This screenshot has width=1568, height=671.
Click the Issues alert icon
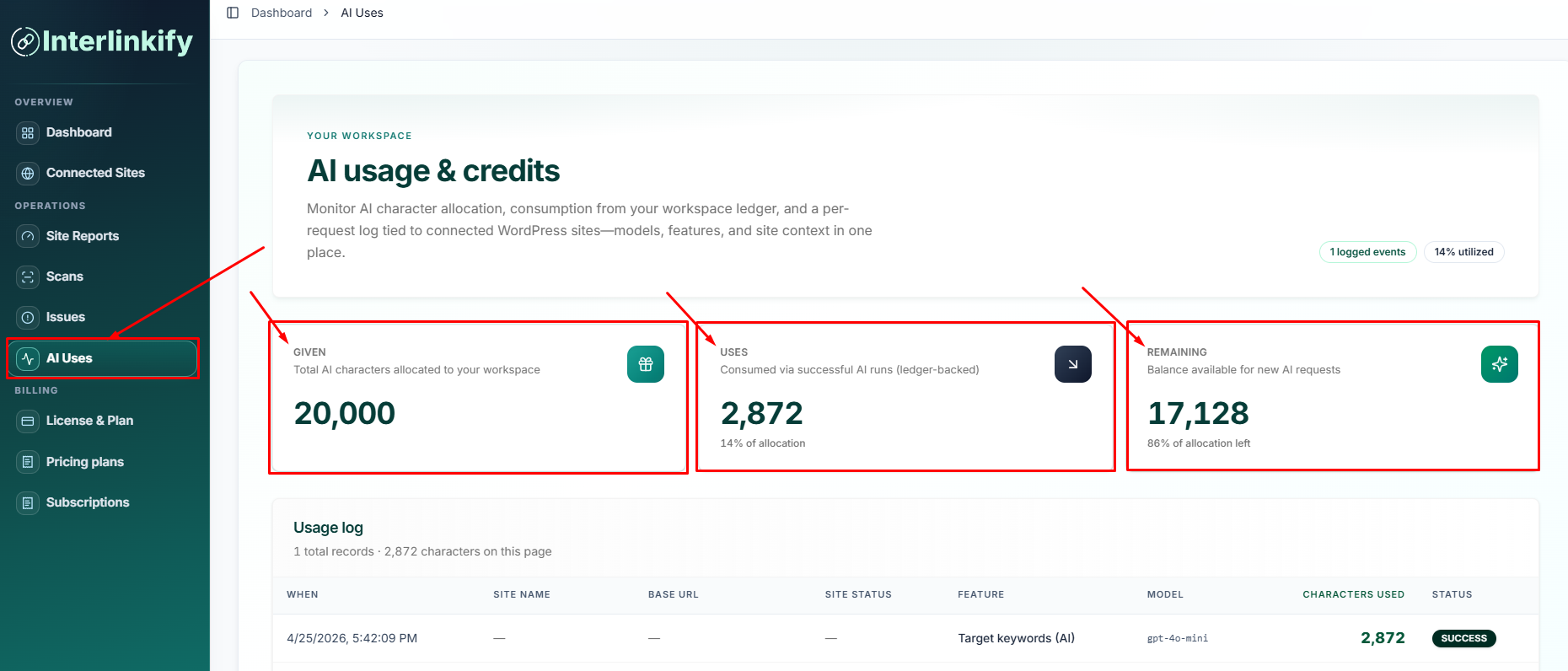pyautogui.click(x=28, y=317)
